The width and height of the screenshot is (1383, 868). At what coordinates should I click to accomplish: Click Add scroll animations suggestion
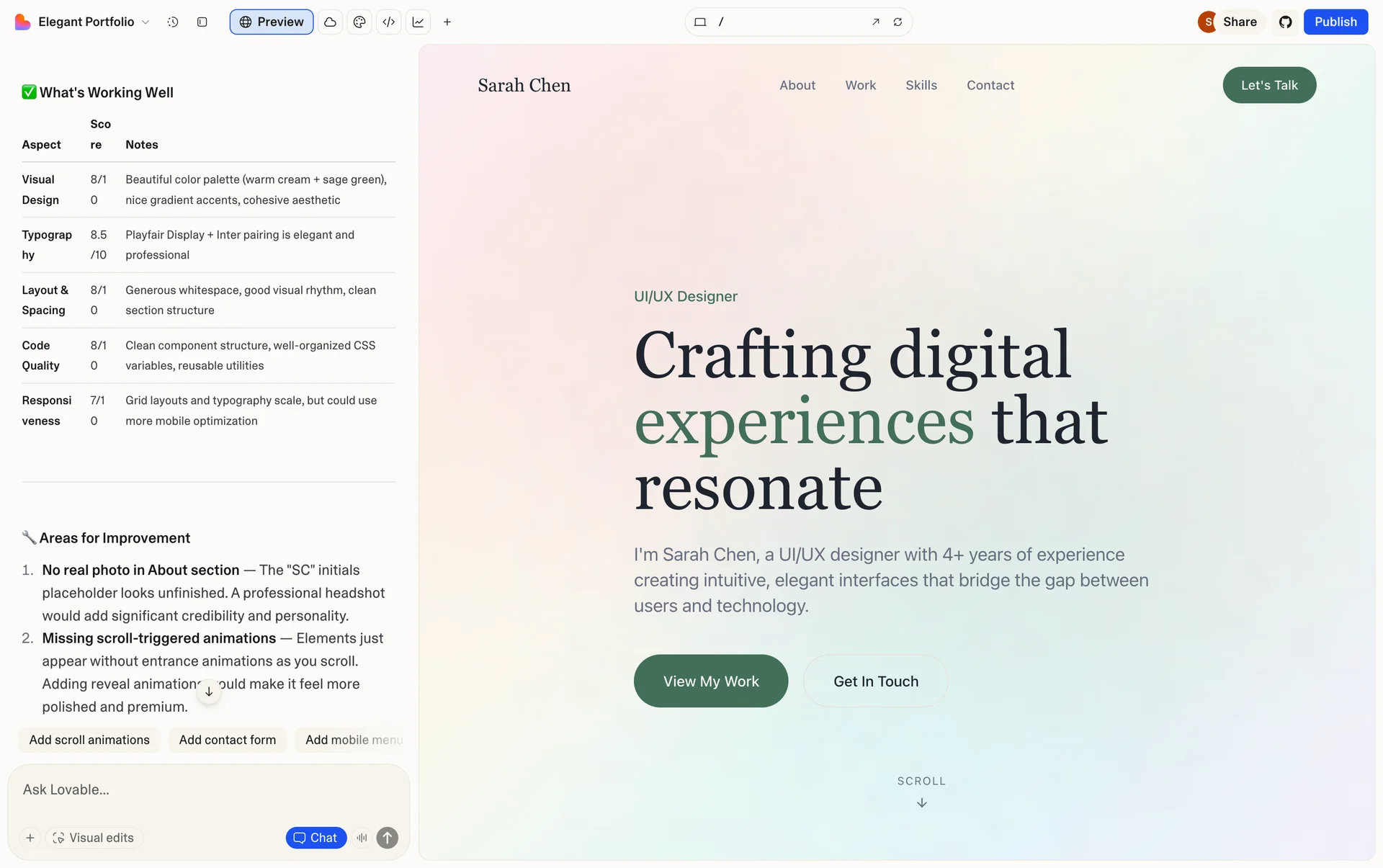[89, 740]
